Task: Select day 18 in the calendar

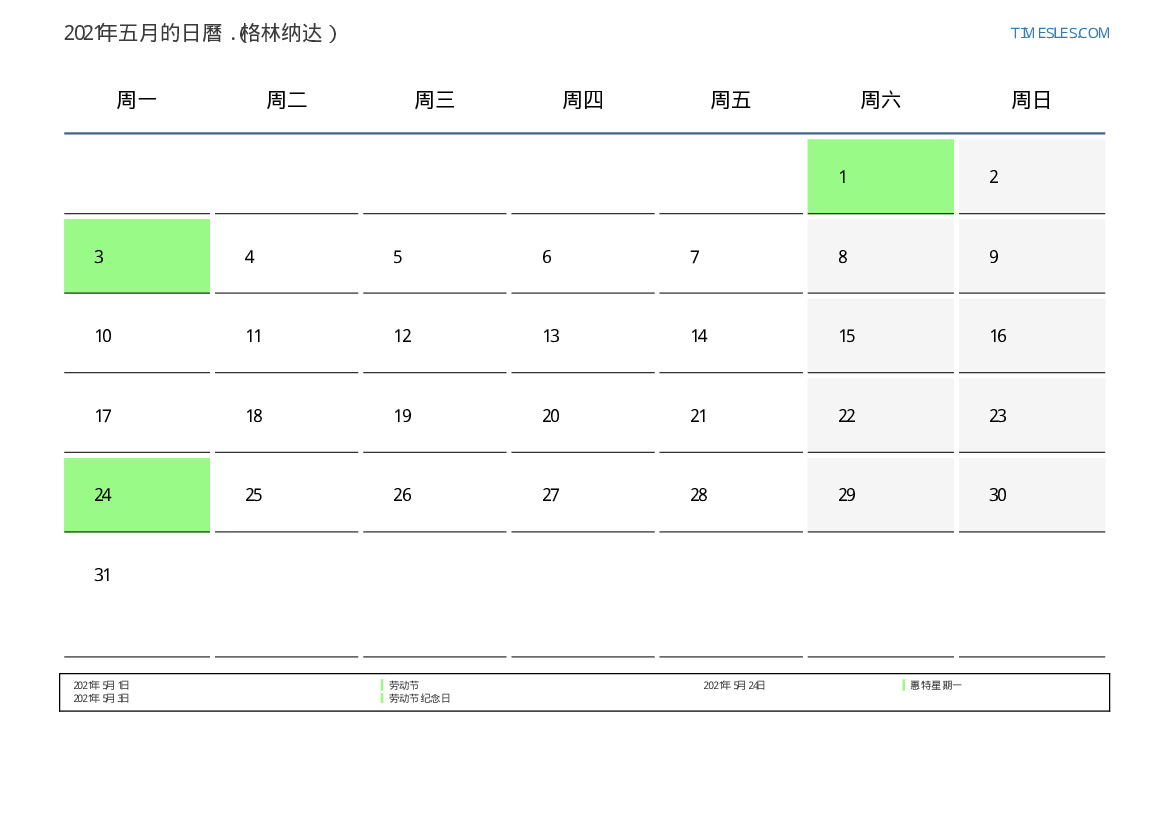Action: click(286, 415)
